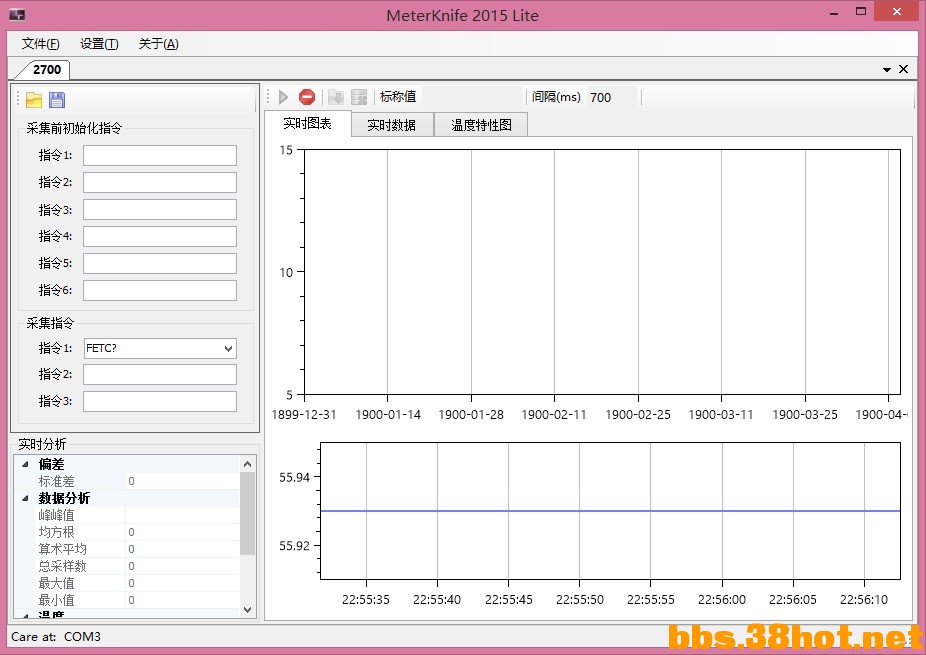
Task: Switch to the 实时图表 tab
Action: 308,123
